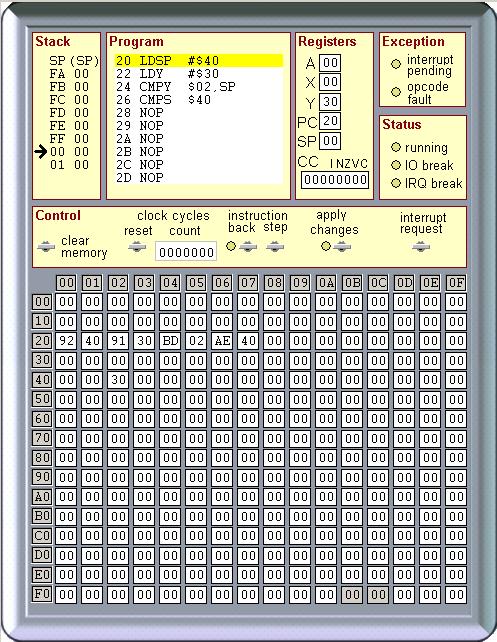Select the A register field
Image resolution: width=497 pixels, height=642 pixels.
[330, 63]
